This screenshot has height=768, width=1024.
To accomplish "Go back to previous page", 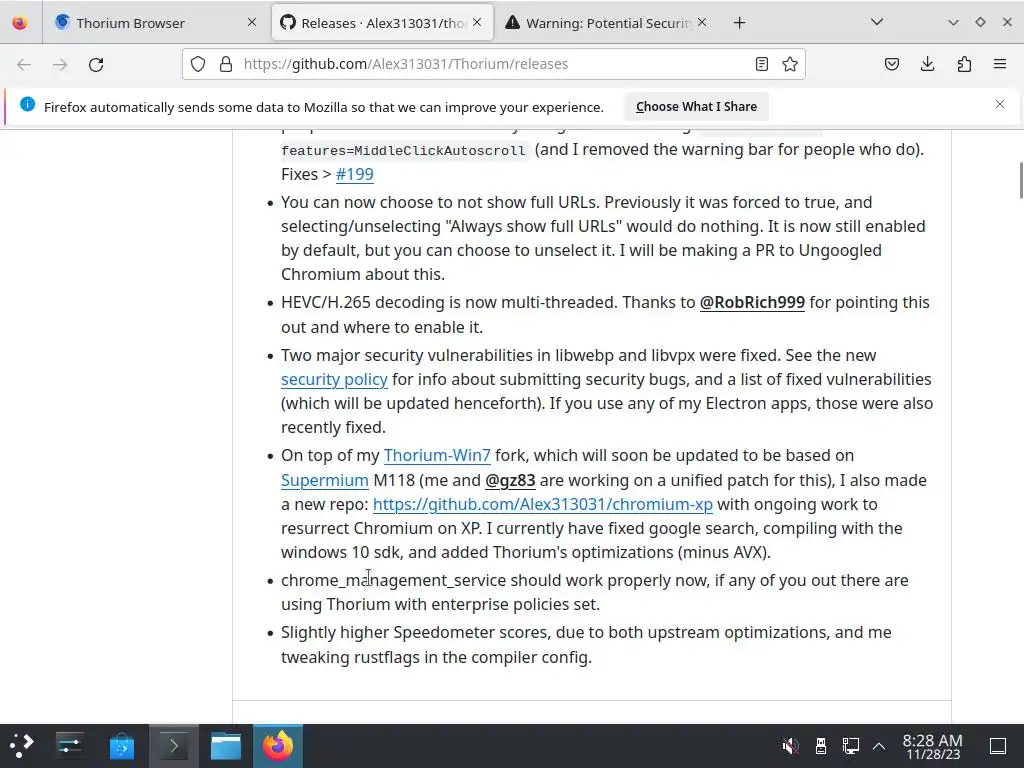I will click(x=24, y=64).
